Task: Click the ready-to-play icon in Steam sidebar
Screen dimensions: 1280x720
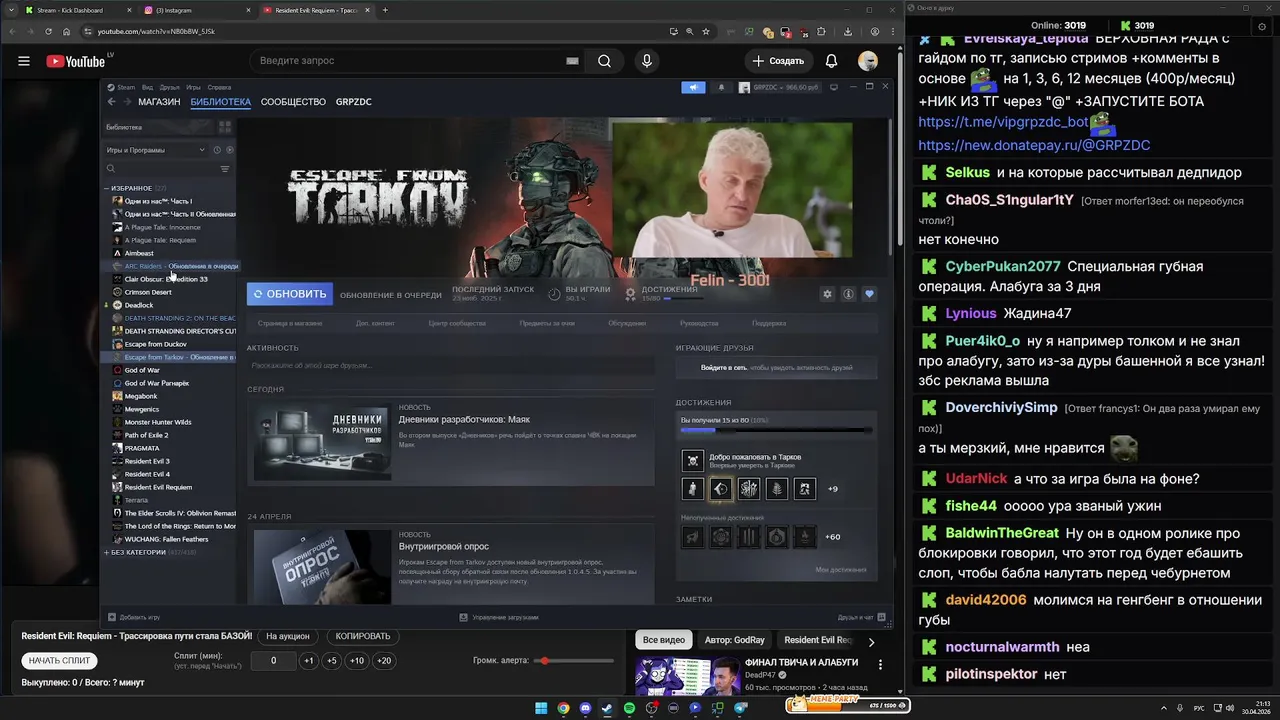Action: [229, 150]
